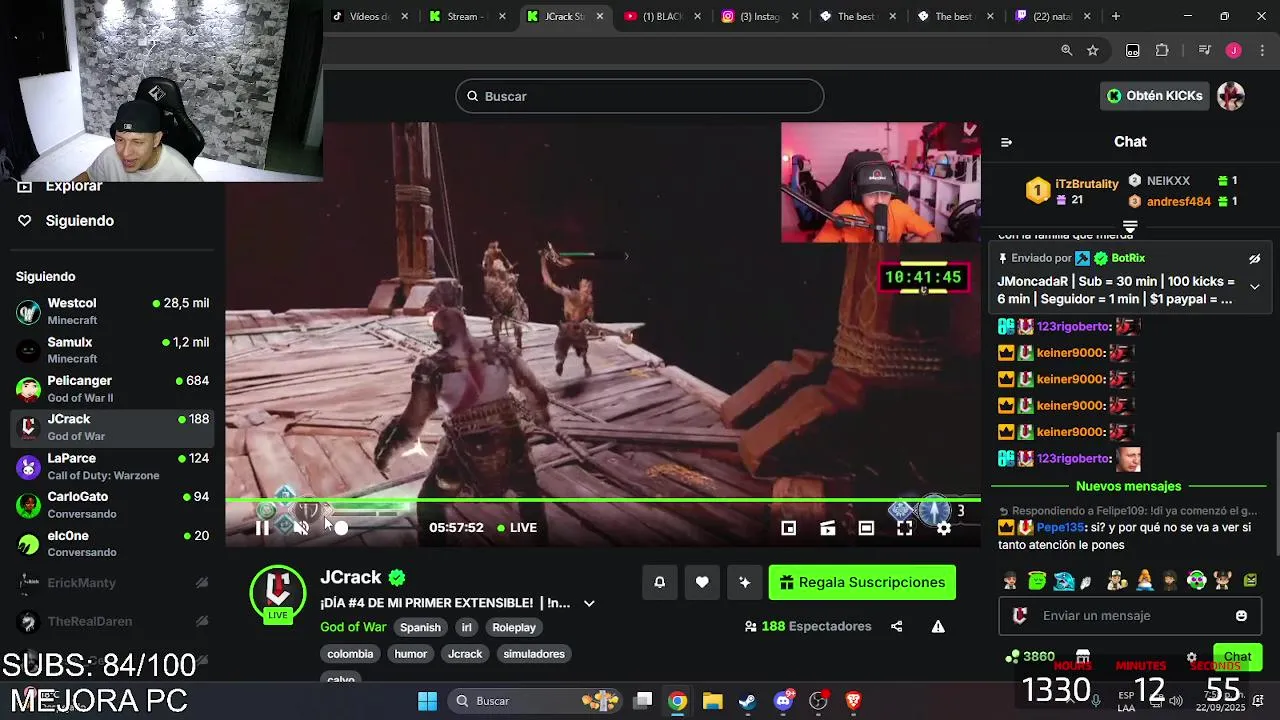
Task: Open File Explorer from taskbar
Action: [712, 701]
